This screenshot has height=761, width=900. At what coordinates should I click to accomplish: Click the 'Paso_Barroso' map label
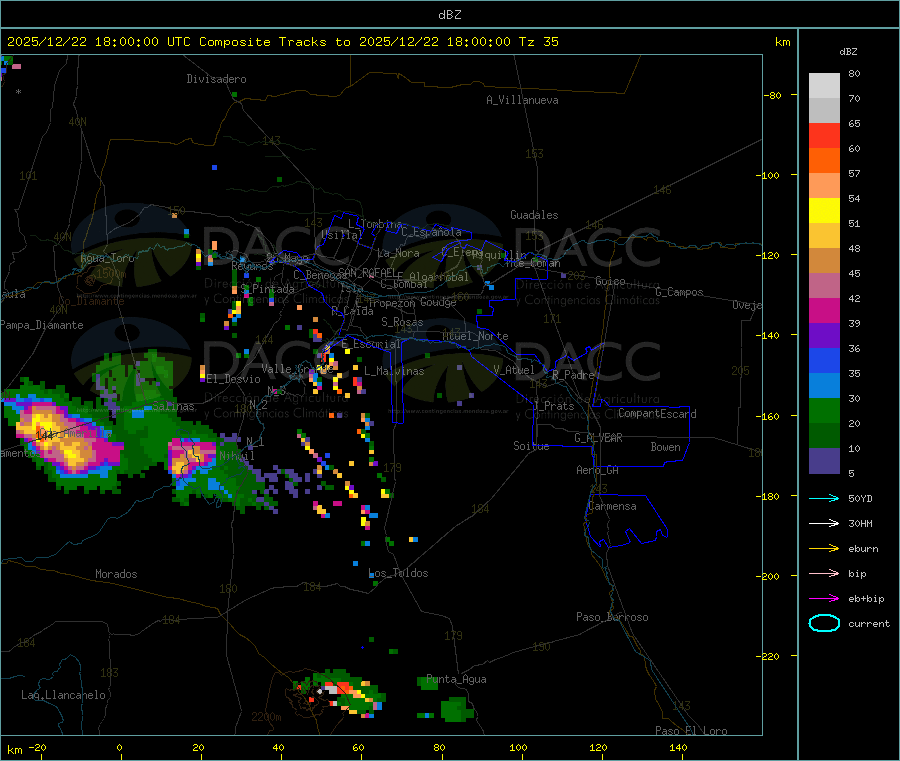pyautogui.click(x=612, y=617)
